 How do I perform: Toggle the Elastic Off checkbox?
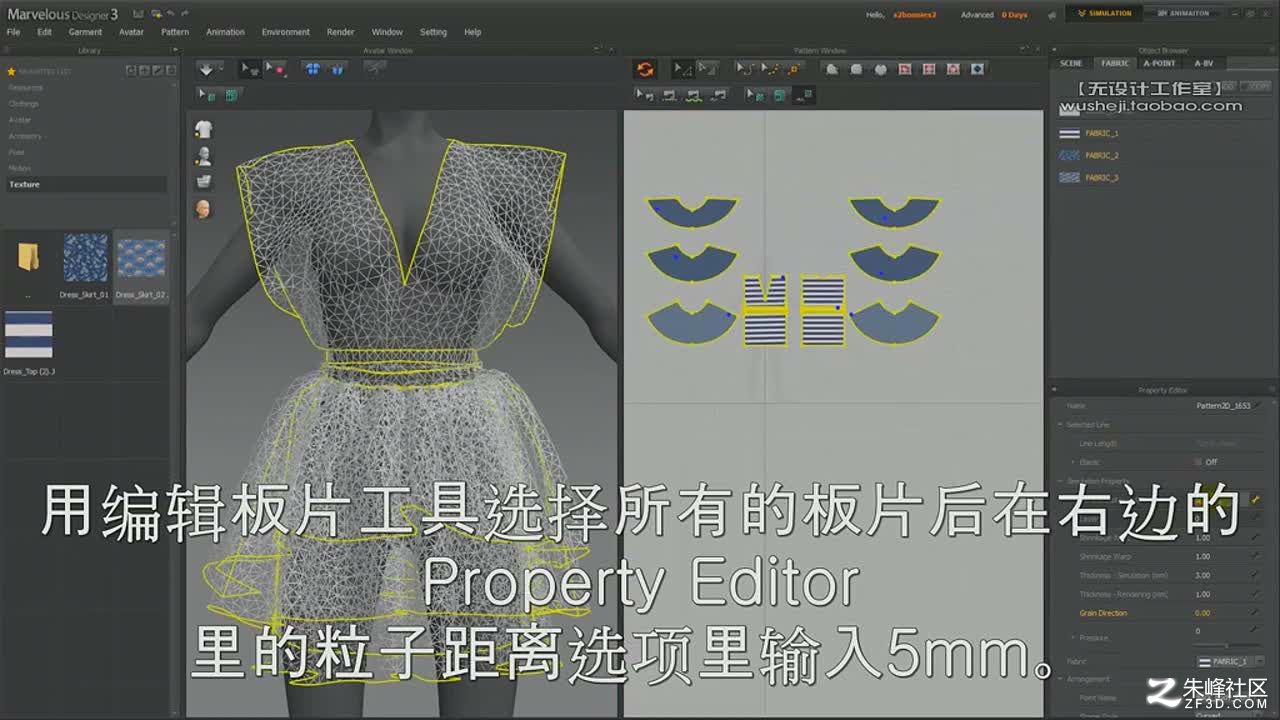1198,462
